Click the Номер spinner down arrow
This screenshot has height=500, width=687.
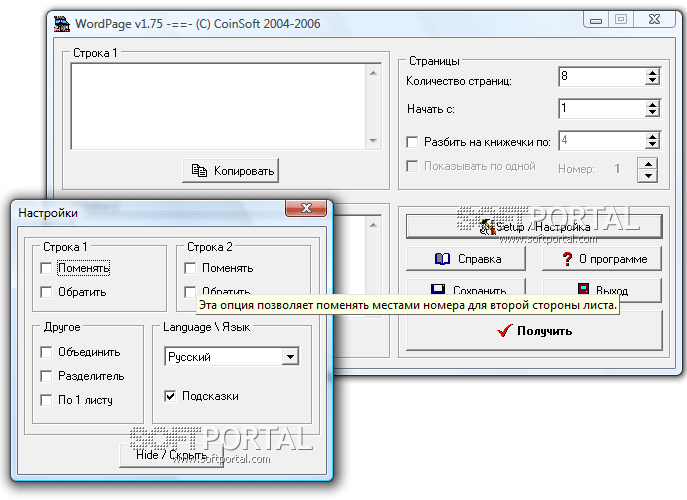point(648,176)
